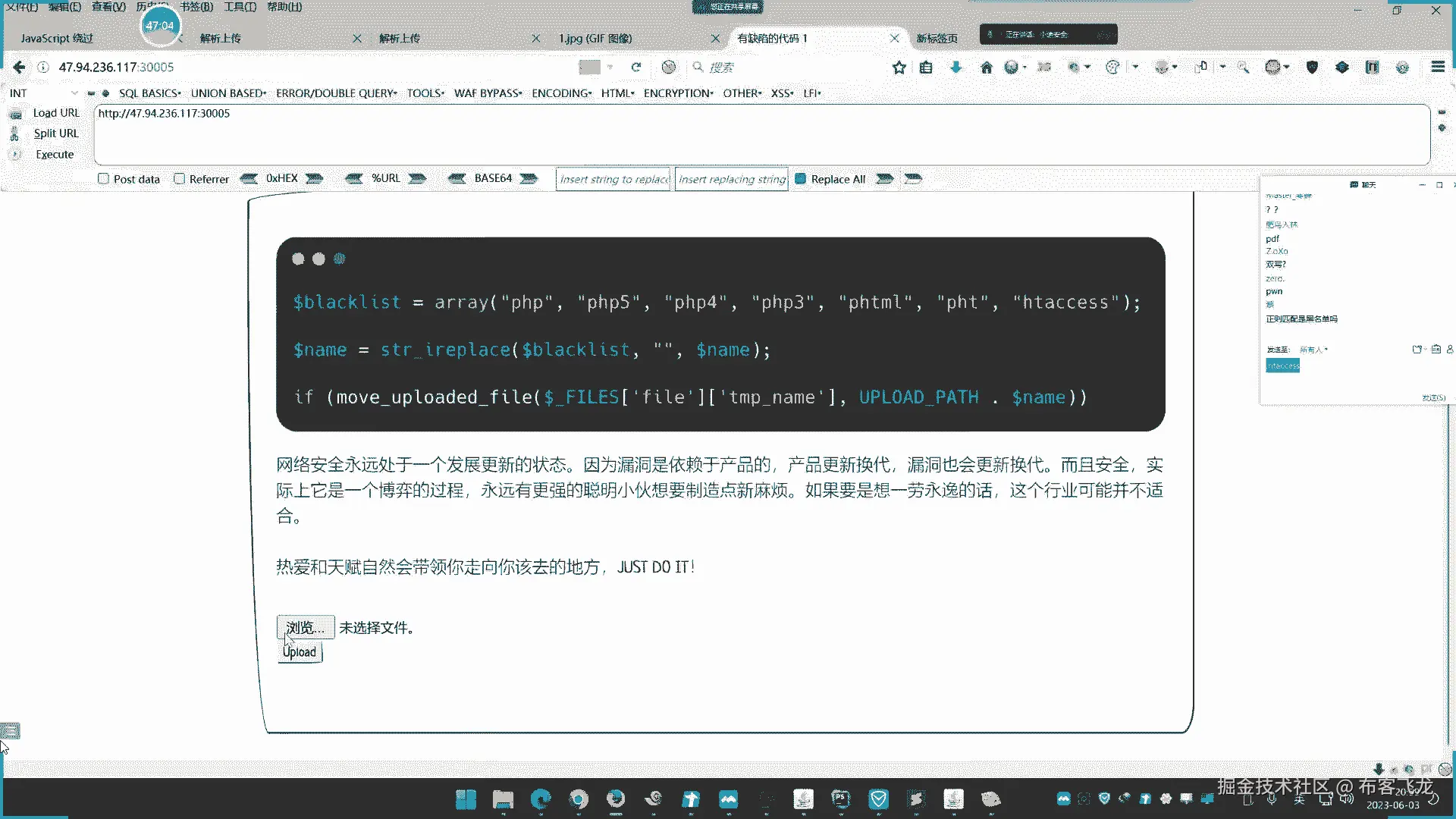
Task: Enable the Referrer checkbox
Action: coord(180,179)
